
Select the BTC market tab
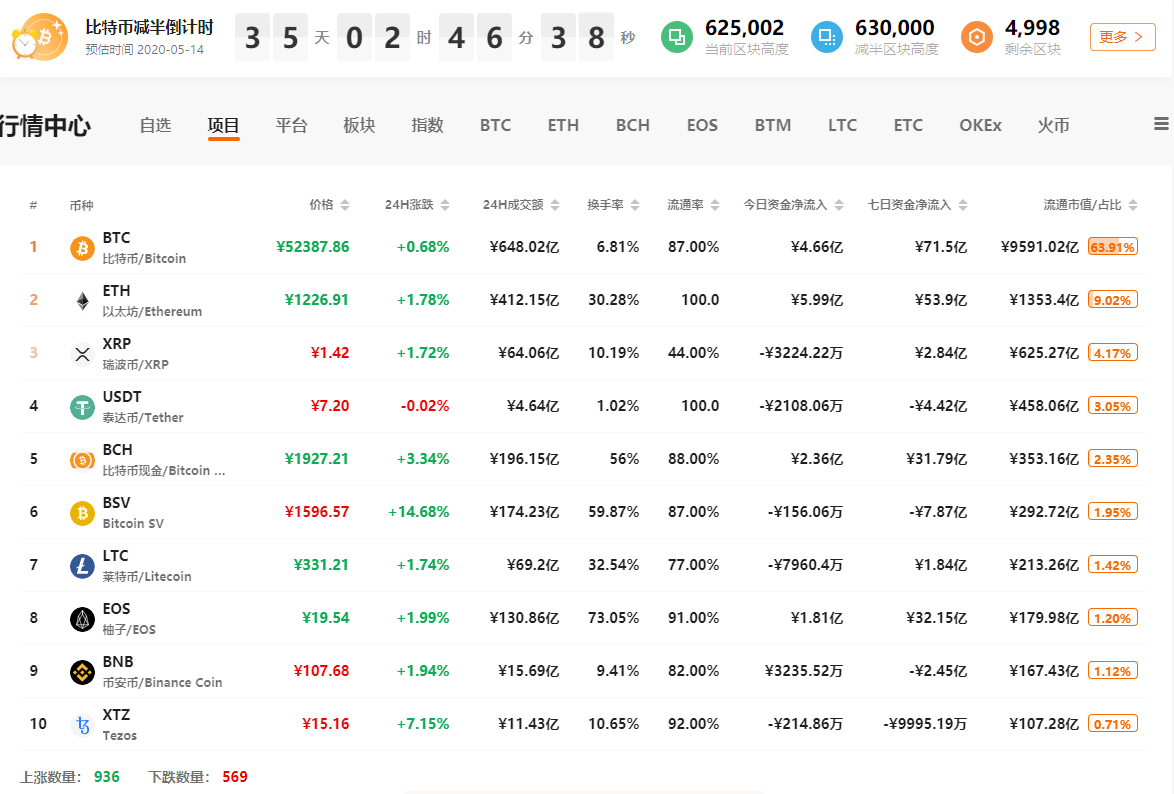point(496,125)
